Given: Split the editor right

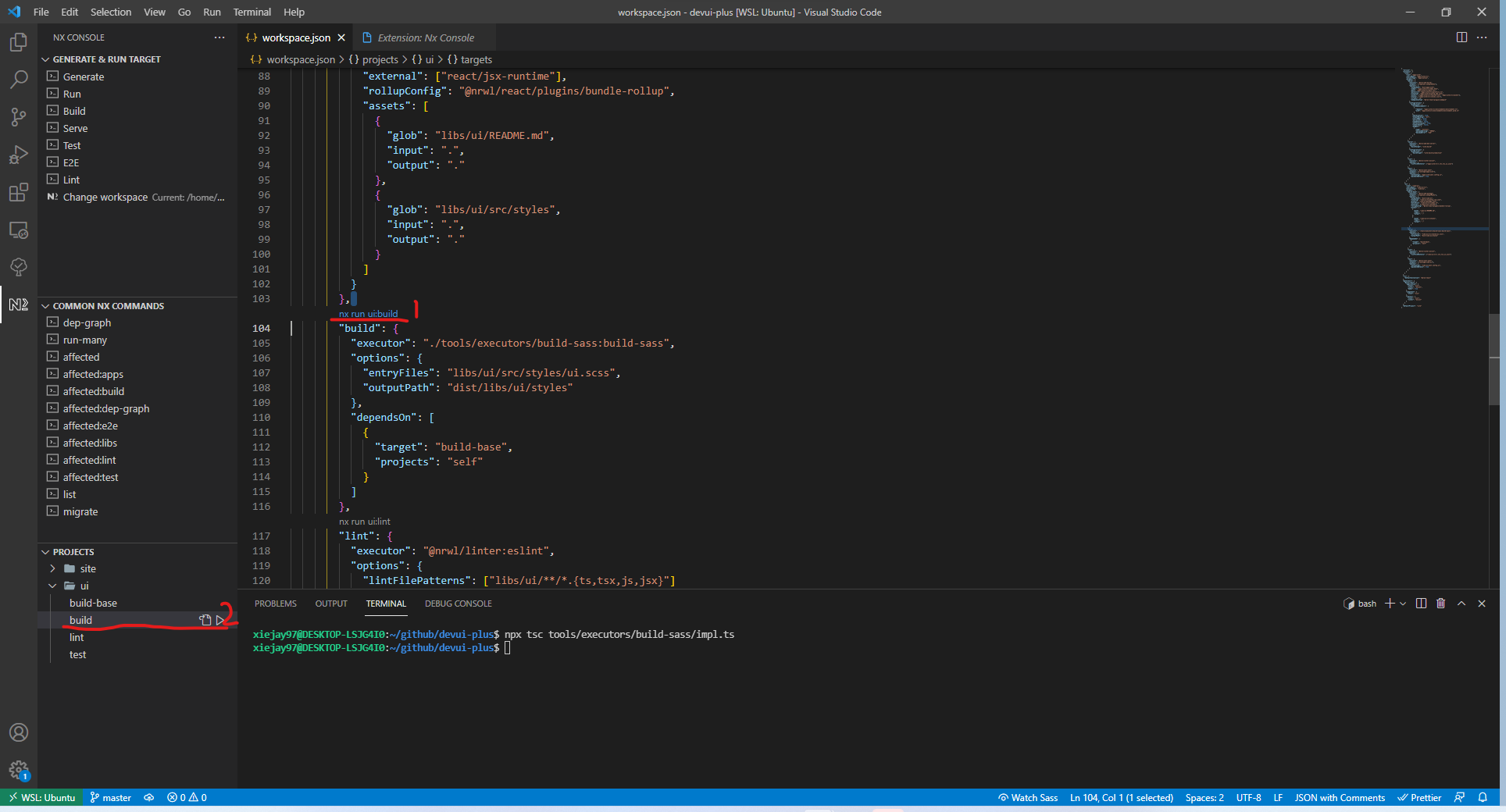Looking at the screenshot, I should pyautogui.click(x=1461, y=37).
